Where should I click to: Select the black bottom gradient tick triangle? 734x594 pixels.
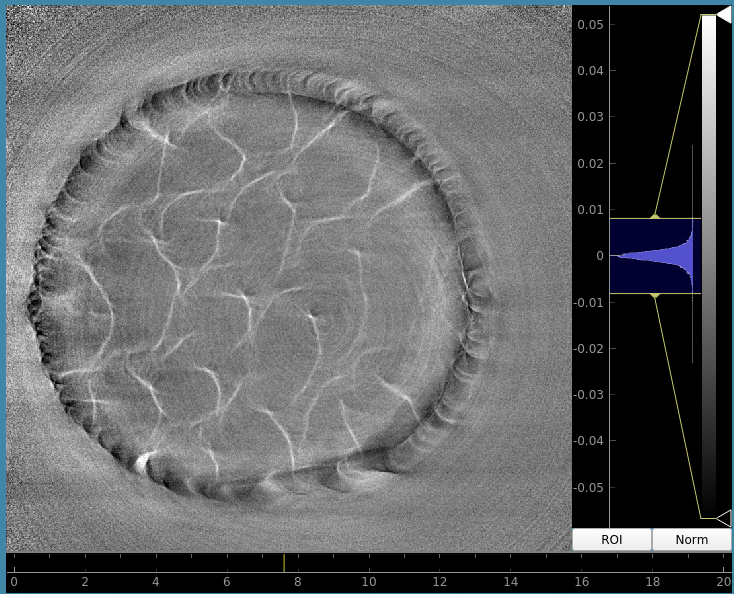tap(724, 518)
